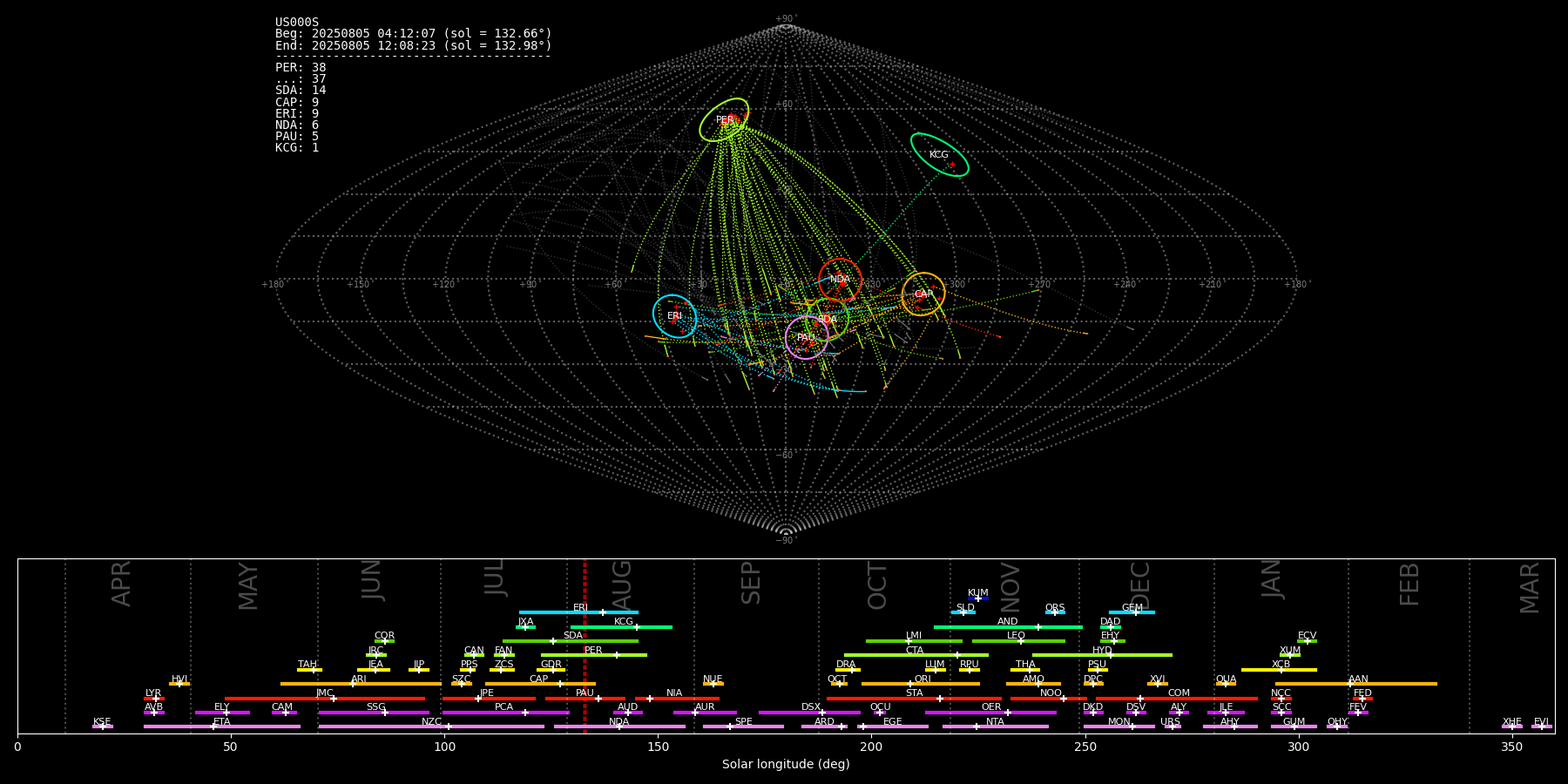This screenshot has width=1568, height=784.
Task: Click the LMI shower bar in timeline
Action: pyautogui.click(x=914, y=641)
